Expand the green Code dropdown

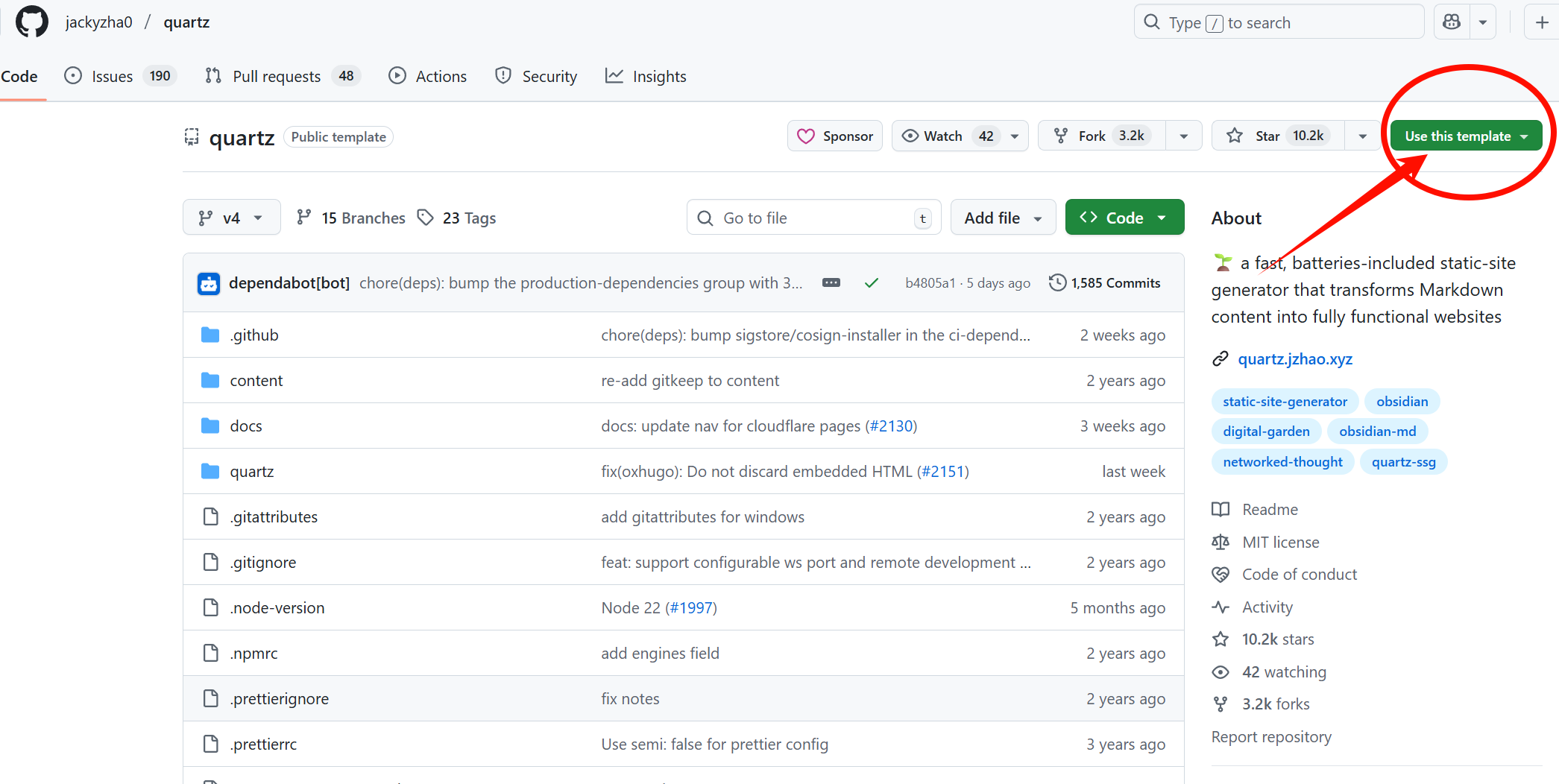[x=1124, y=218]
